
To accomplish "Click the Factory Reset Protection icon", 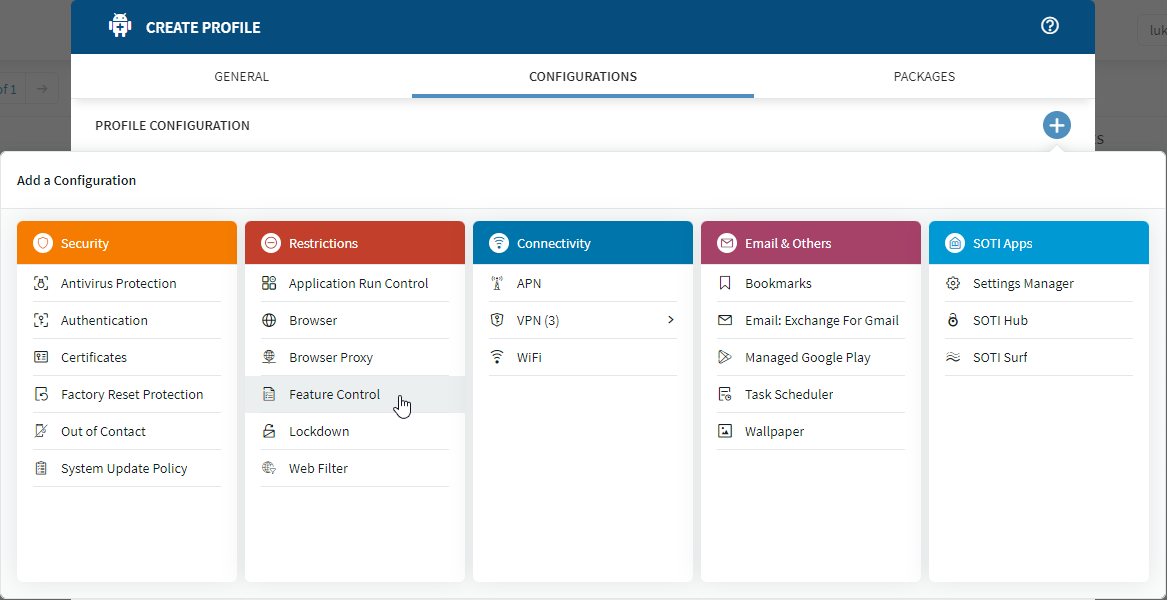I will coord(41,395).
